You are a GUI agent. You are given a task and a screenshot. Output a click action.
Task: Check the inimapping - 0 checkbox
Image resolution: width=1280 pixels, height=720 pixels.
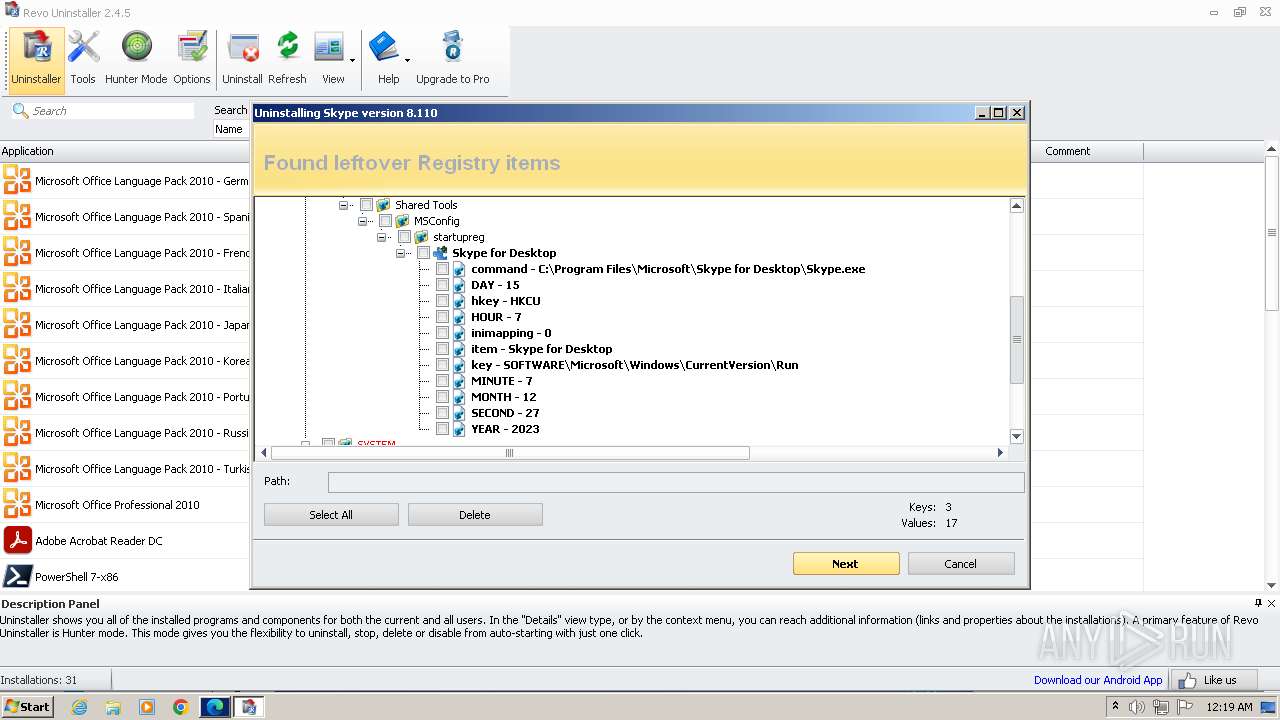(442, 333)
